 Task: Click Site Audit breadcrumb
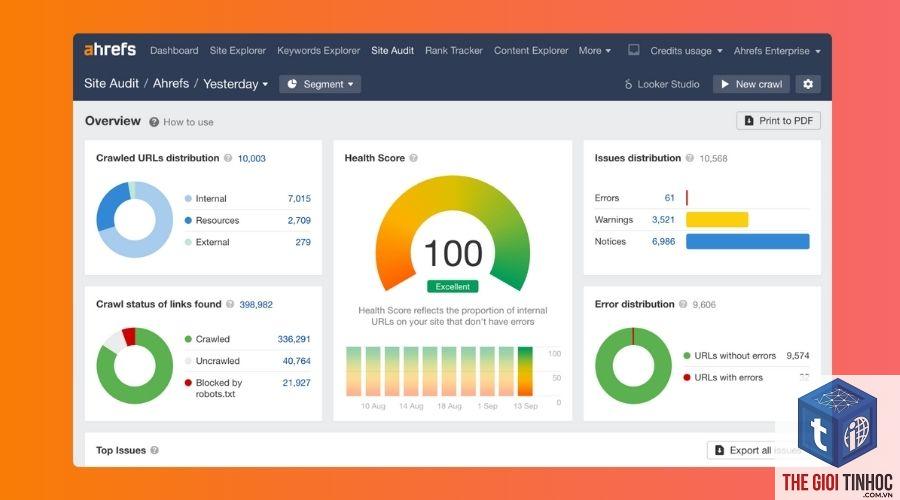(111, 83)
